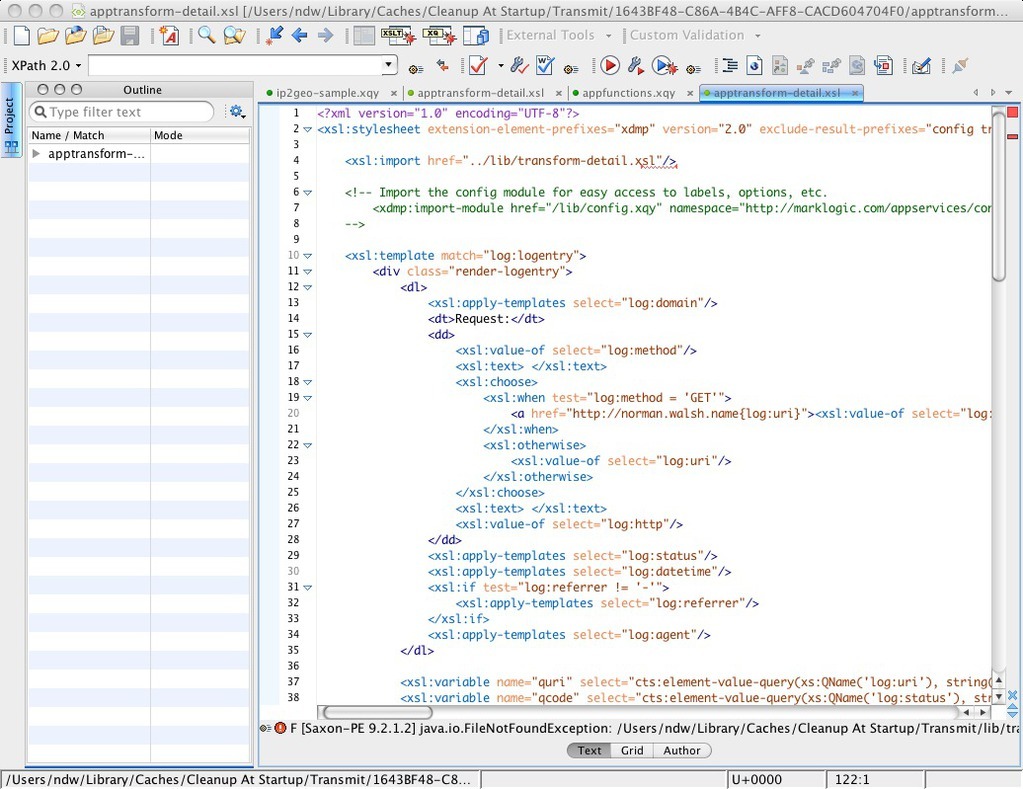Viewport: 1023px width, 789px height.
Task: Close the ip2geo-sample.xqy tab
Action: click(393, 93)
